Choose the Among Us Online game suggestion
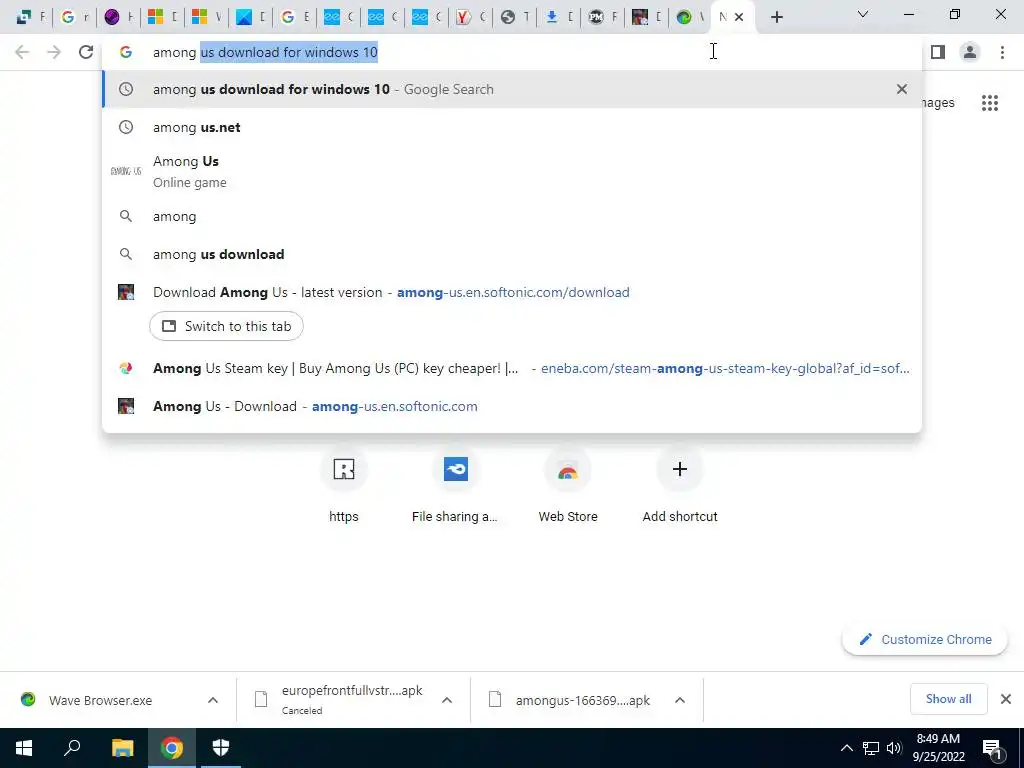This screenshot has width=1024, height=768. pos(512,171)
